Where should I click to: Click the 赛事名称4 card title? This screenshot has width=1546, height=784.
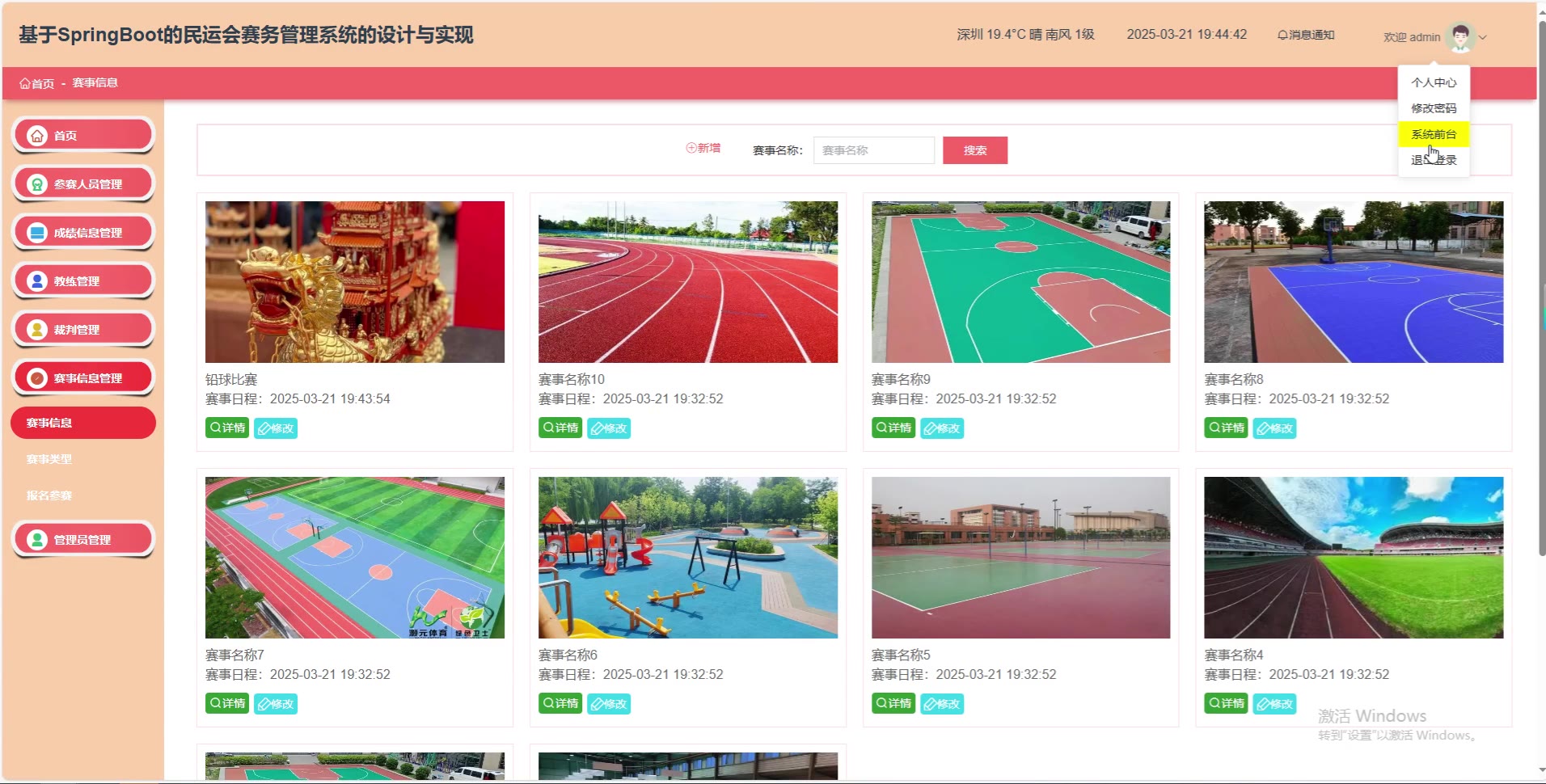[1234, 655]
